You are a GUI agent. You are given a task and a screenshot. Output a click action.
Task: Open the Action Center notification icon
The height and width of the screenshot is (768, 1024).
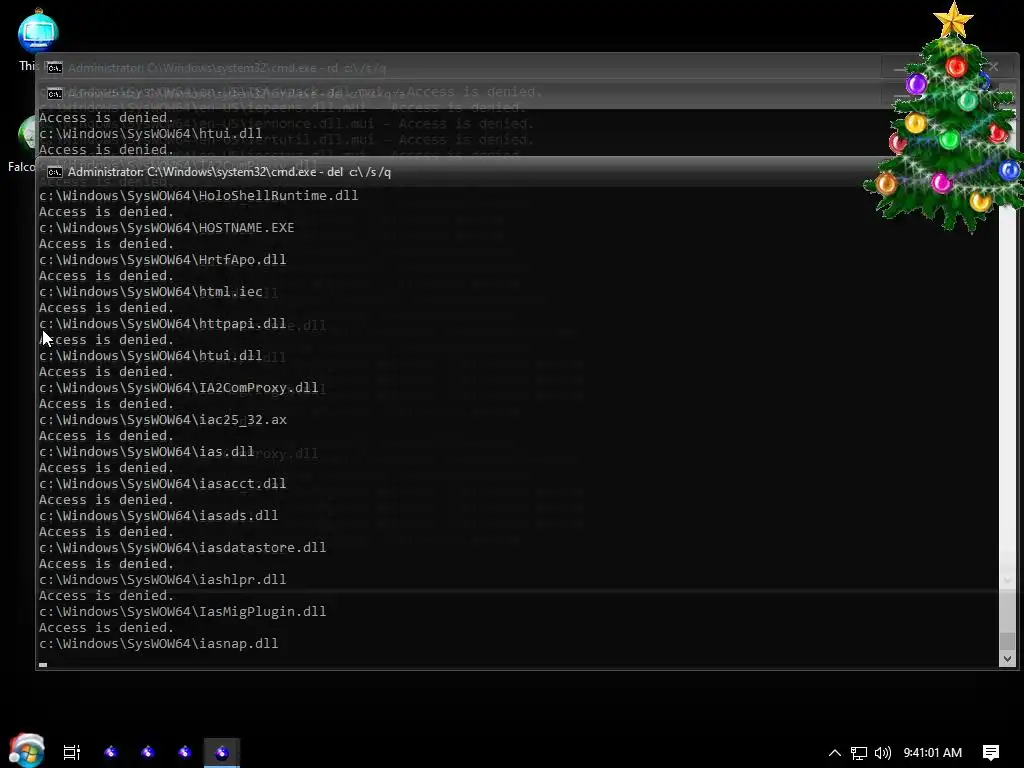pyautogui.click(x=991, y=753)
